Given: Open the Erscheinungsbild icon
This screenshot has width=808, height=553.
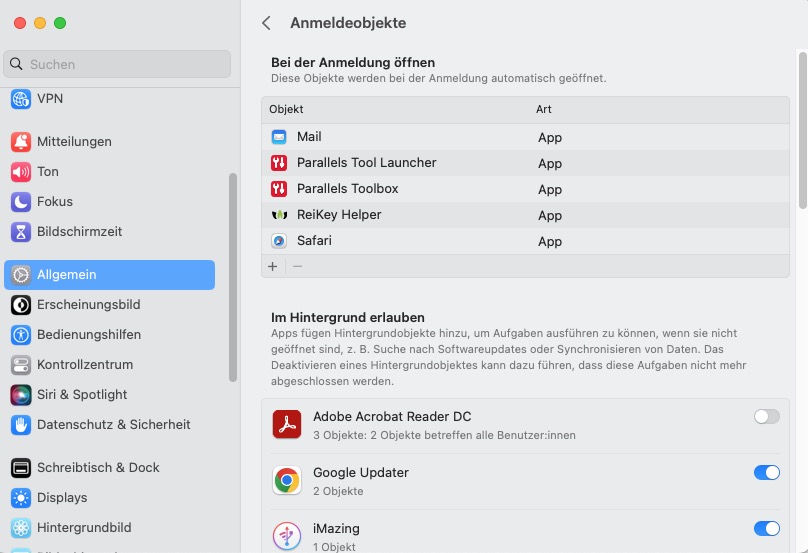Looking at the screenshot, I should tap(21, 305).
